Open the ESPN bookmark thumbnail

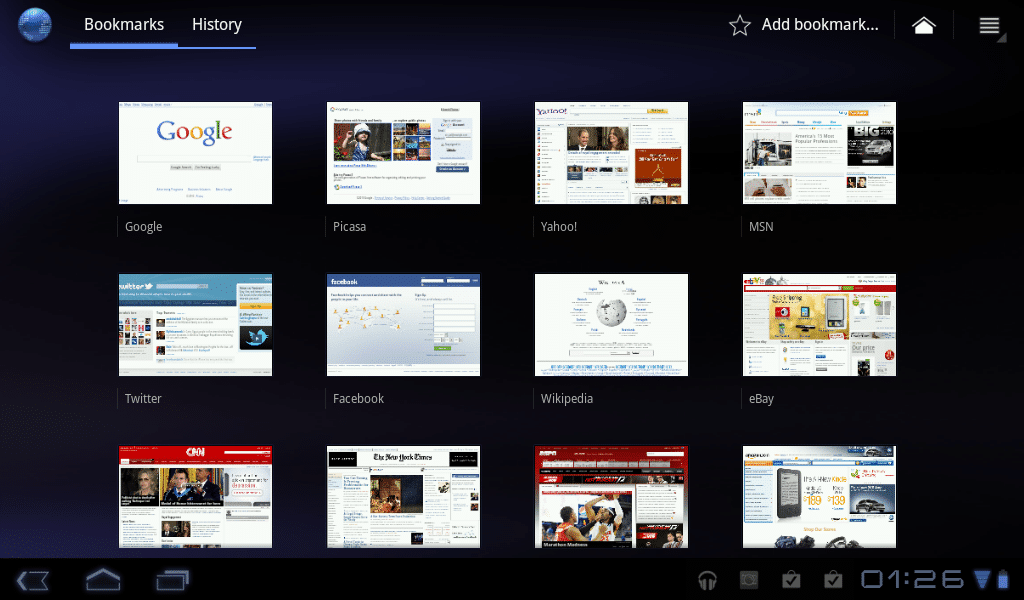point(611,497)
